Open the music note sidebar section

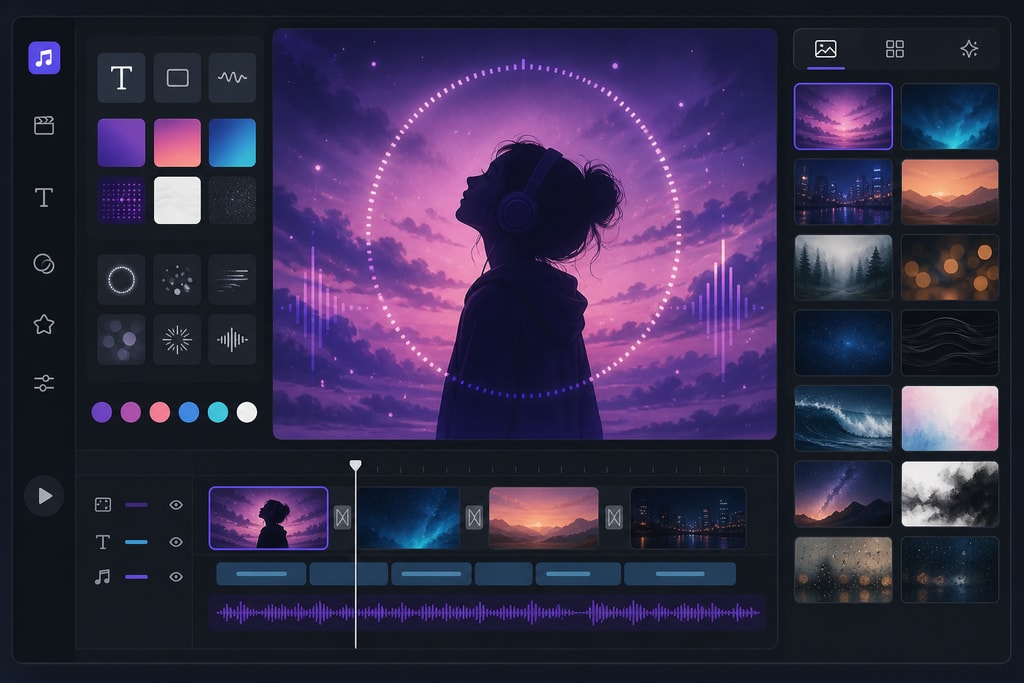click(44, 58)
